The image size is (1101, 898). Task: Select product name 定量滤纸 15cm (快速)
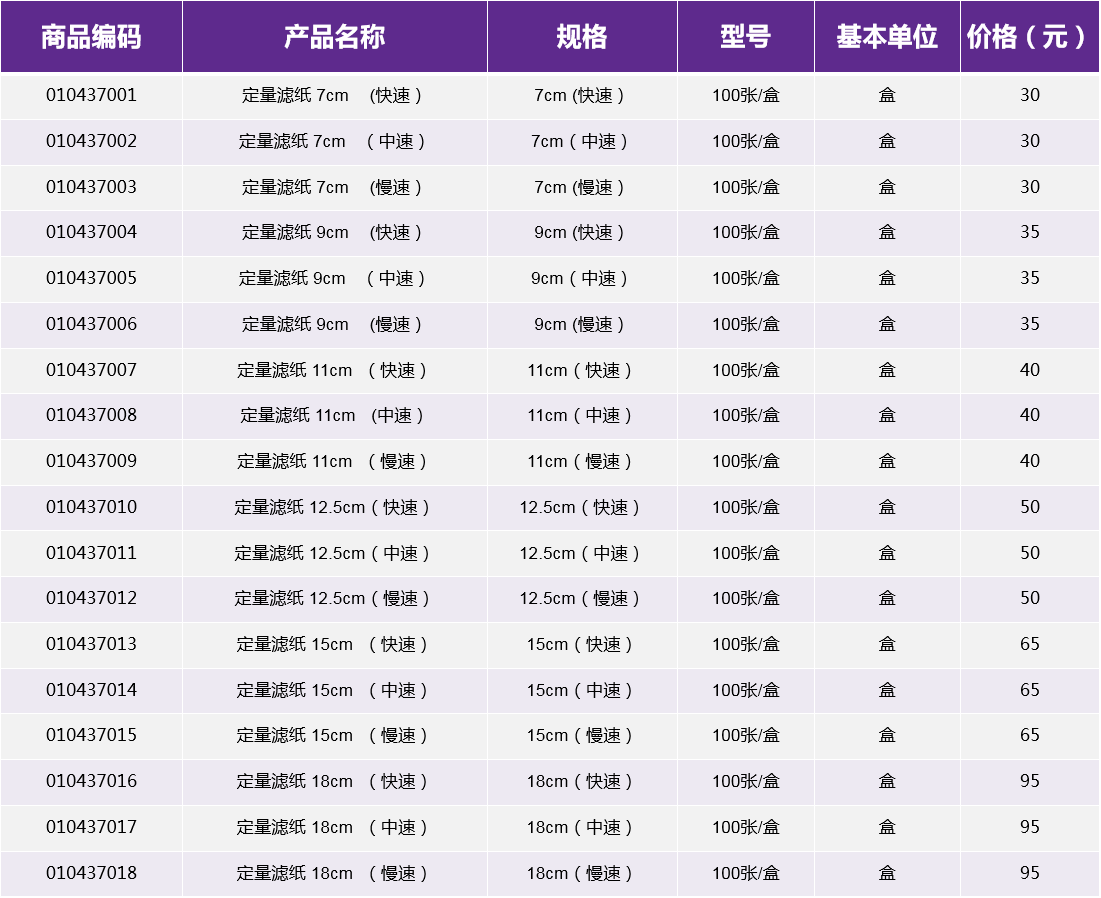(332, 644)
